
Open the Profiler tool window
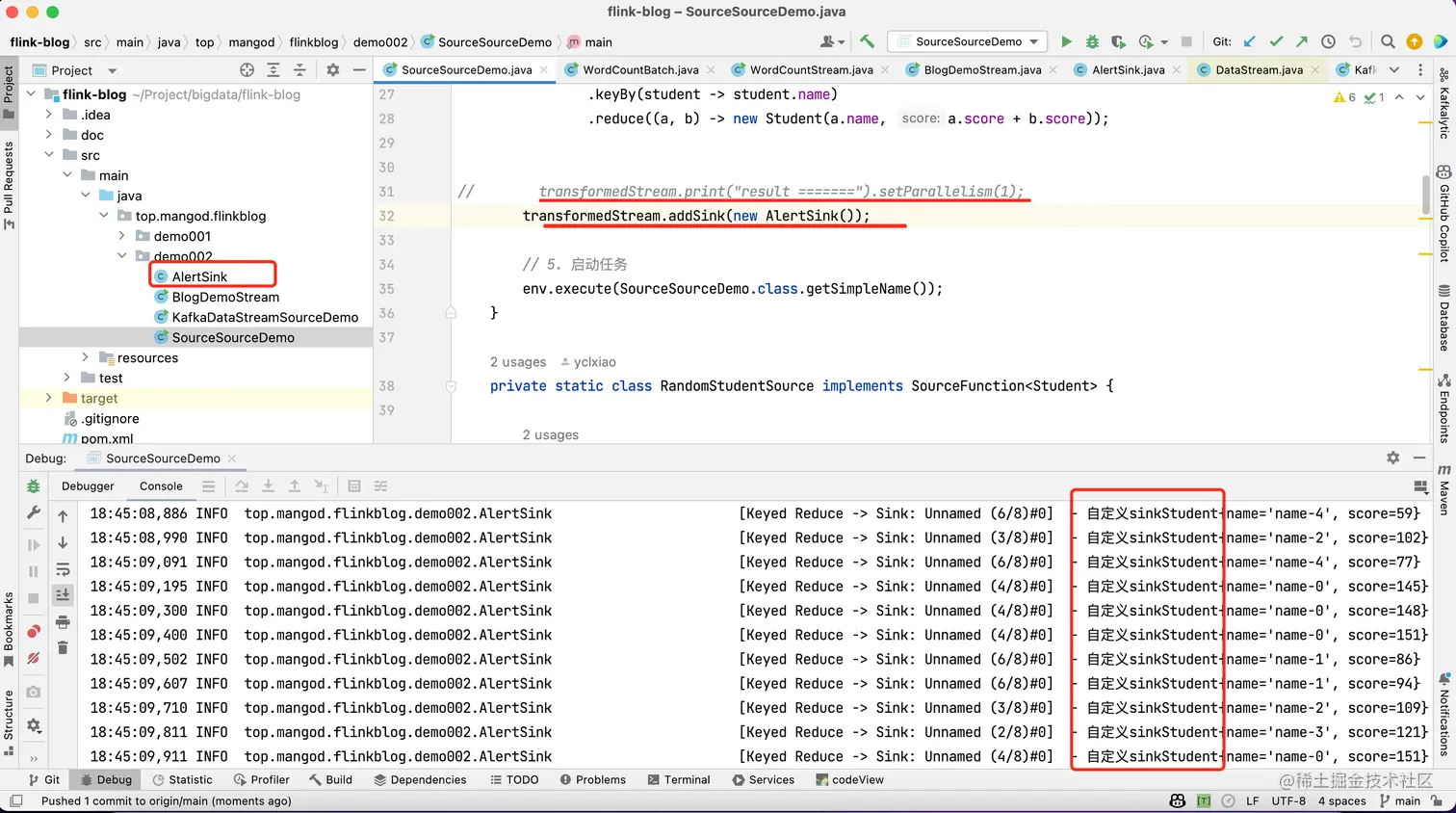(261, 780)
